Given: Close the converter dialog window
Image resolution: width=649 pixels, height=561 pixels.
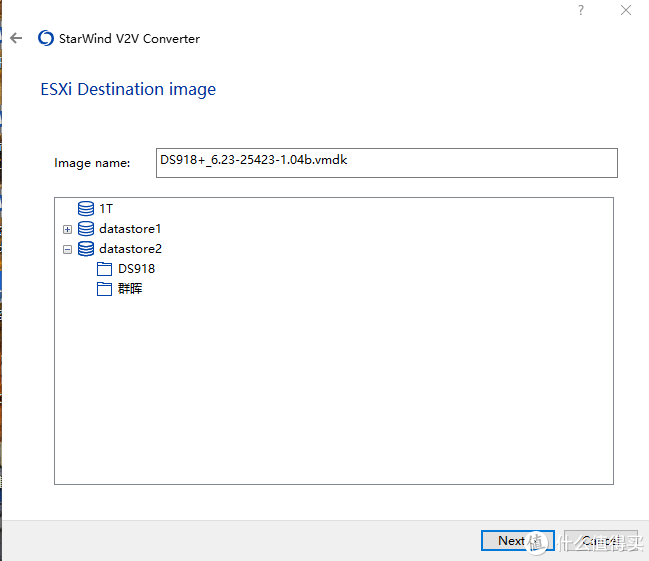Looking at the screenshot, I should click(625, 10).
